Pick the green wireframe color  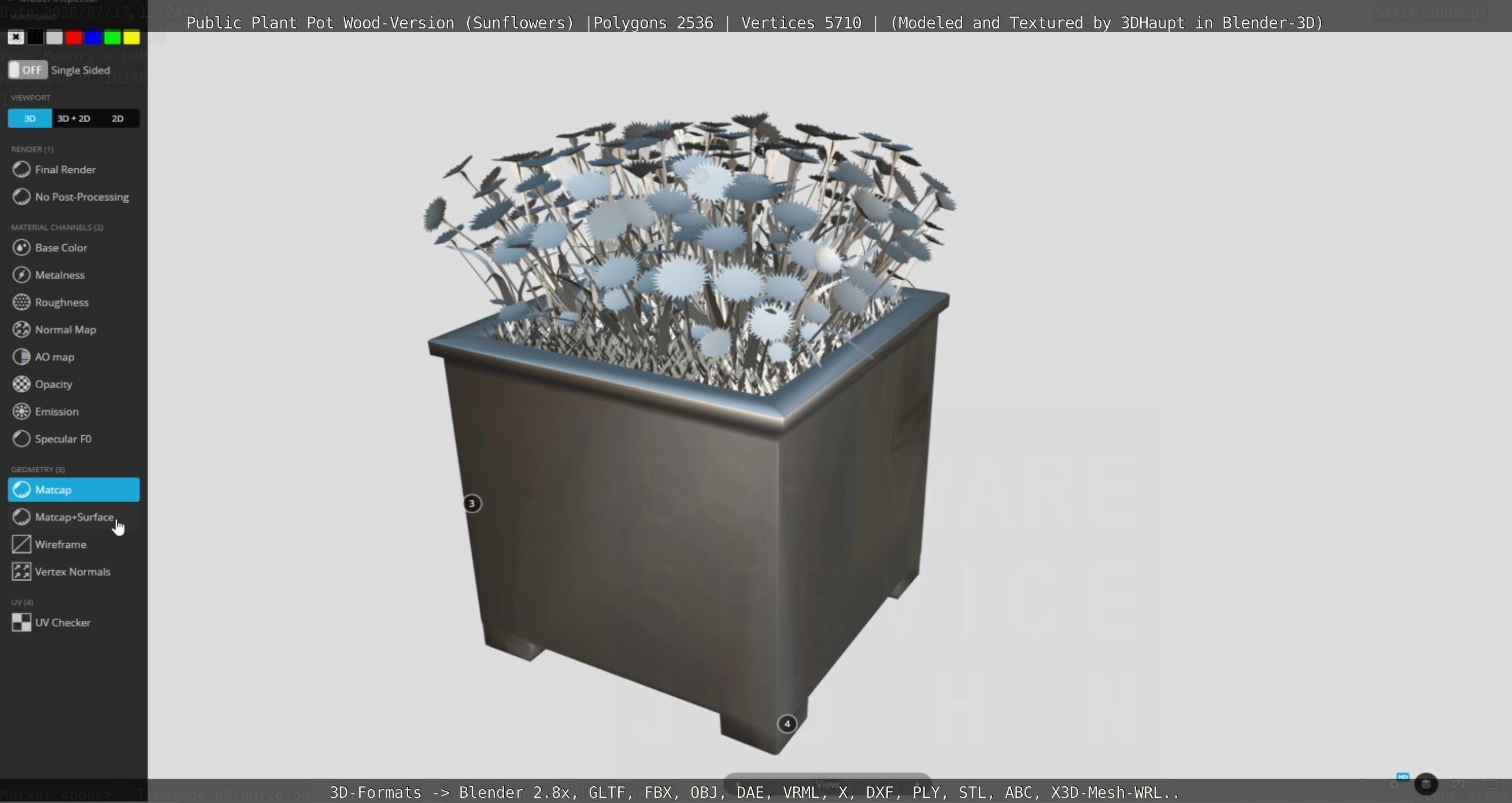(x=113, y=38)
